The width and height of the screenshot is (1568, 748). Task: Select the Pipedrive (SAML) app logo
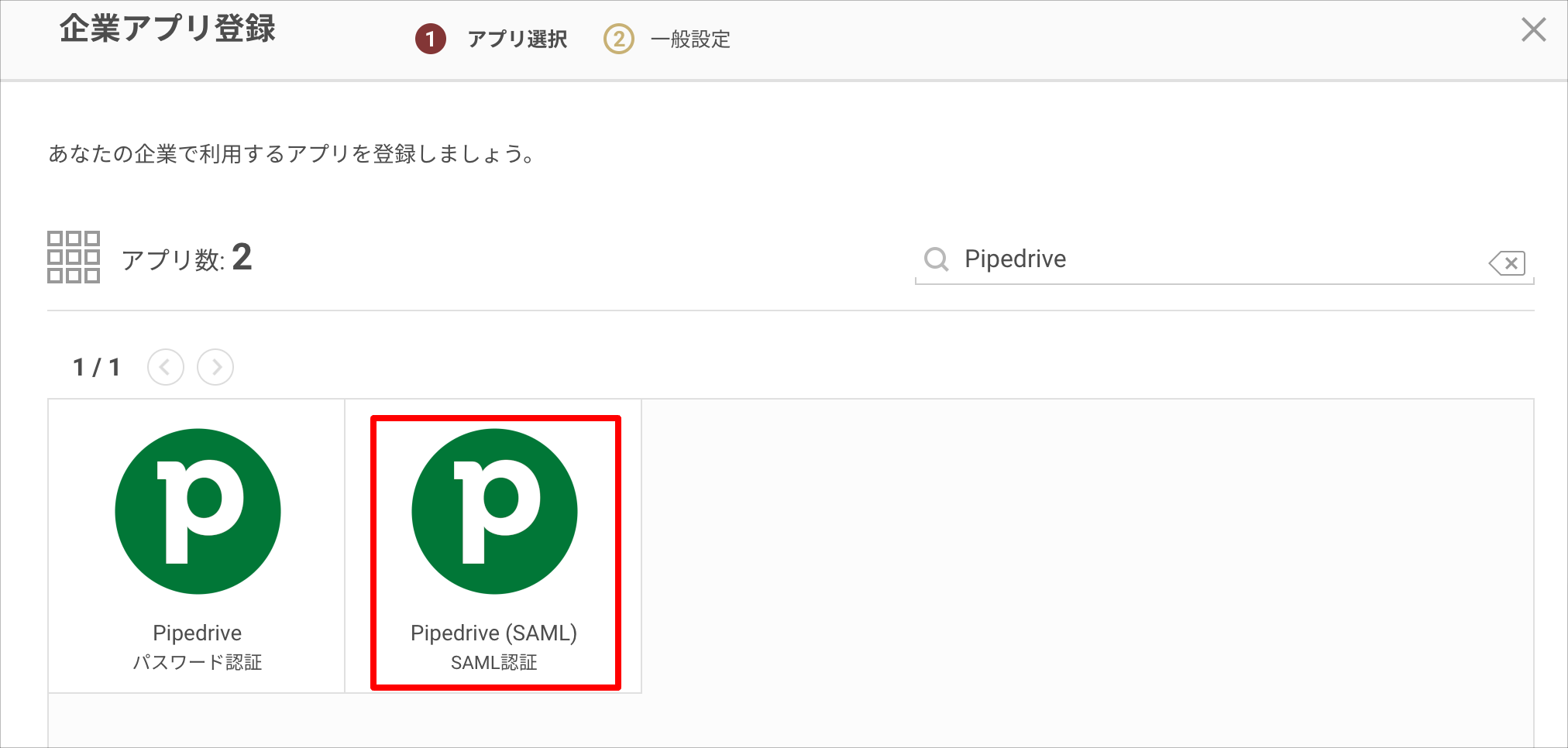click(x=494, y=511)
